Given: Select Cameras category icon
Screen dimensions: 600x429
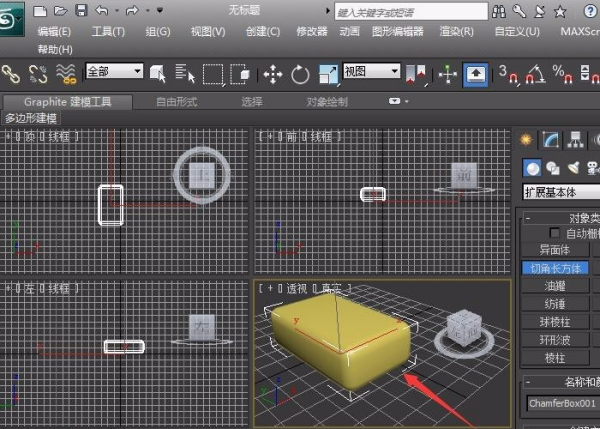Looking at the screenshot, I should click(593, 168).
